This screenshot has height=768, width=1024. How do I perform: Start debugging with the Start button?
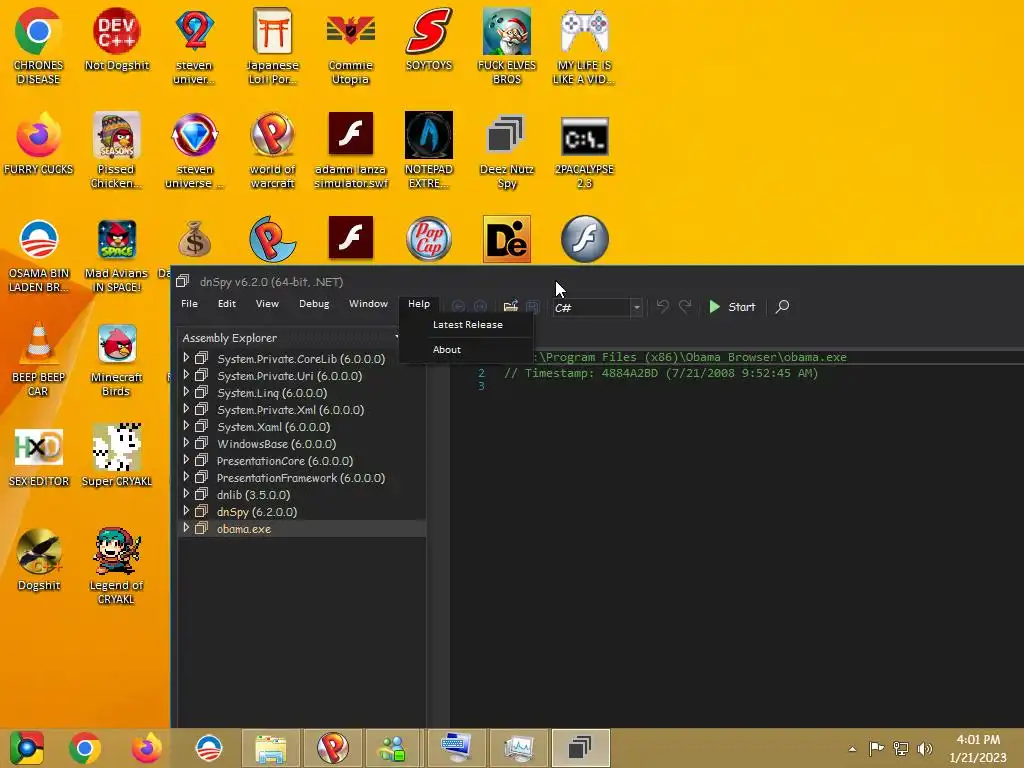coord(732,306)
